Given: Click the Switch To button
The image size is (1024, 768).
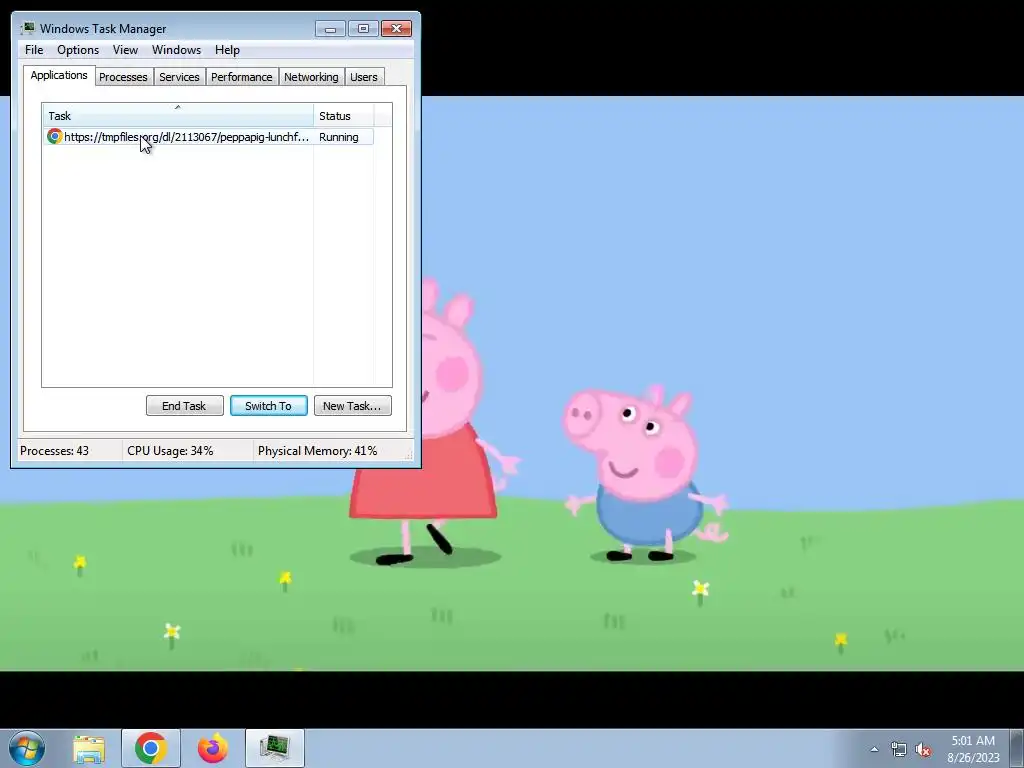Looking at the screenshot, I should [268, 406].
